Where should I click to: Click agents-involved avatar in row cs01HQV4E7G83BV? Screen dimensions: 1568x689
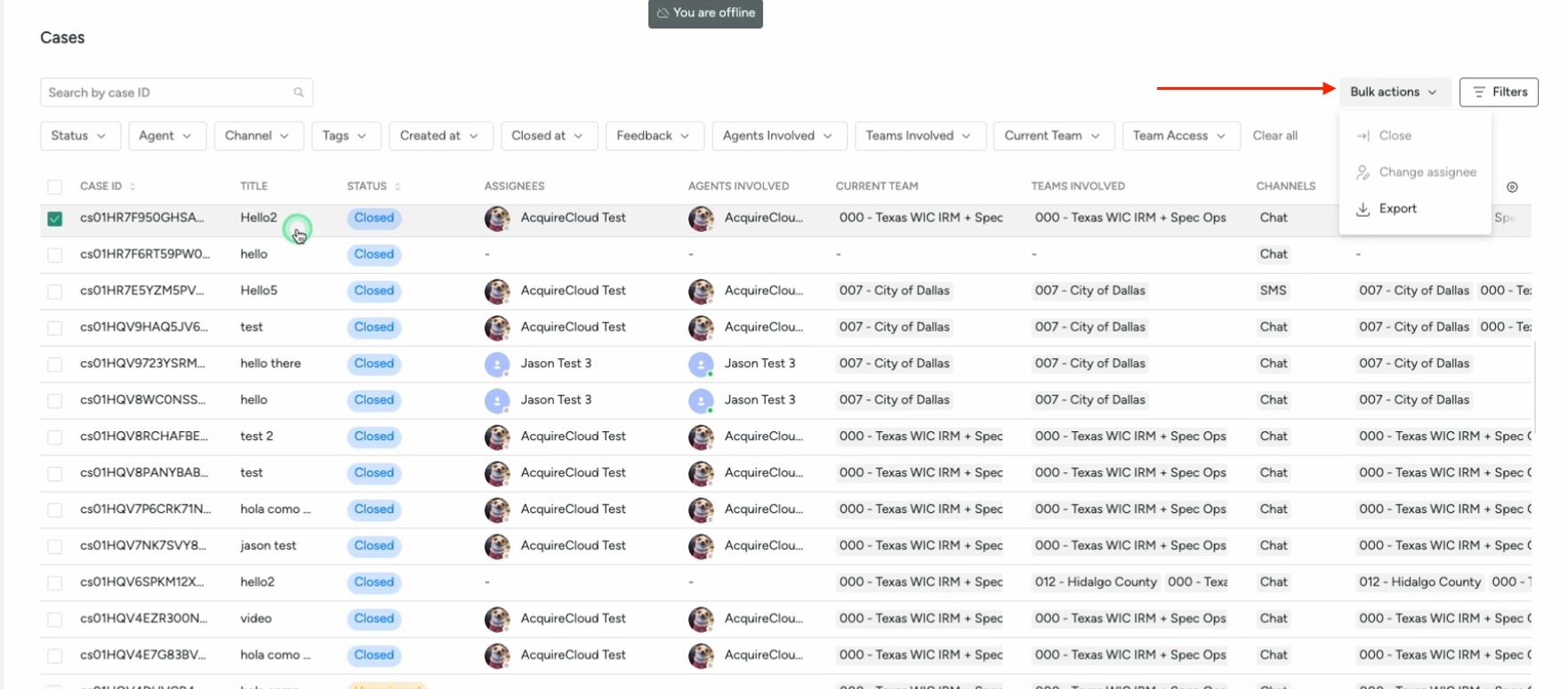(x=701, y=656)
